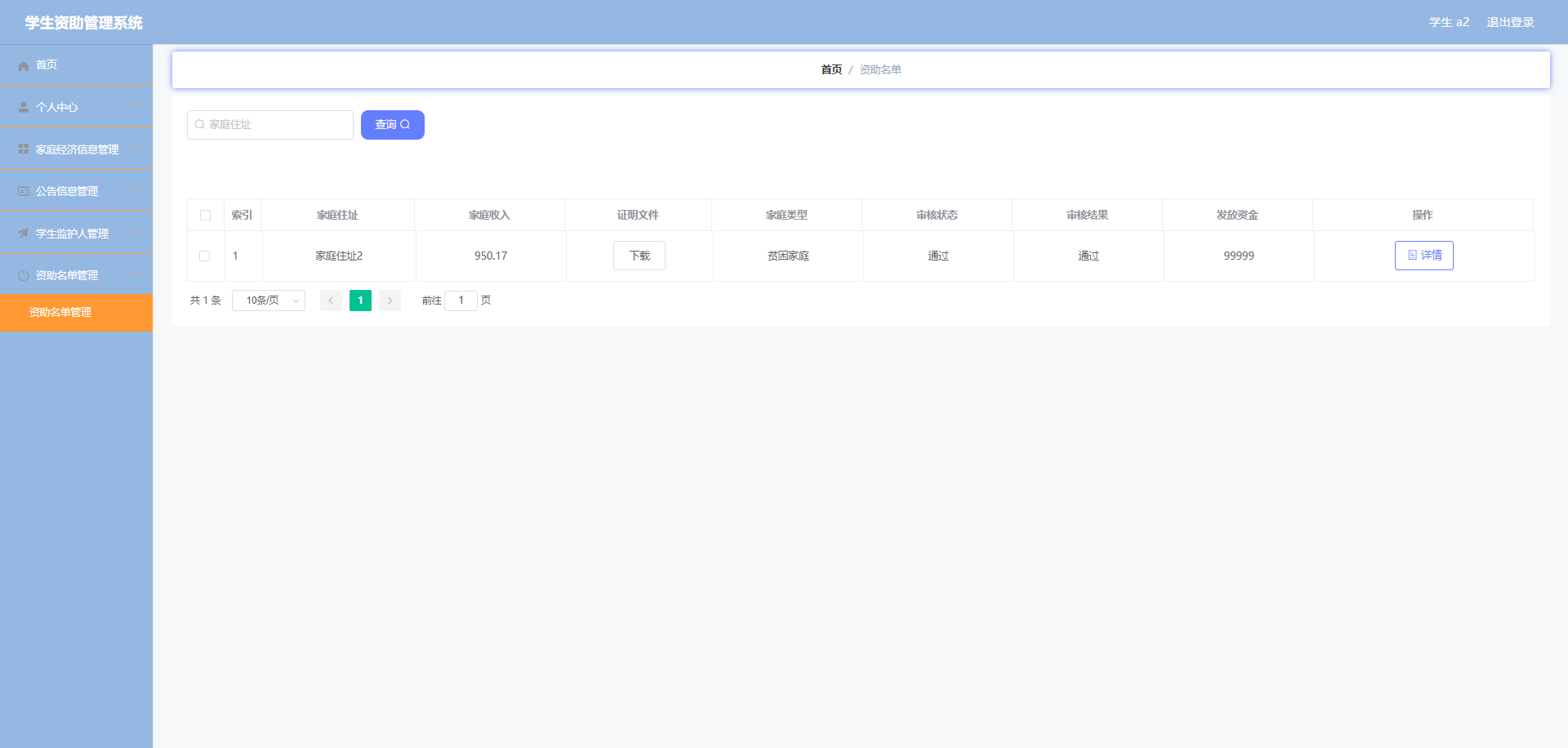Select page number 1 in pagination

(x=360, y=301)
